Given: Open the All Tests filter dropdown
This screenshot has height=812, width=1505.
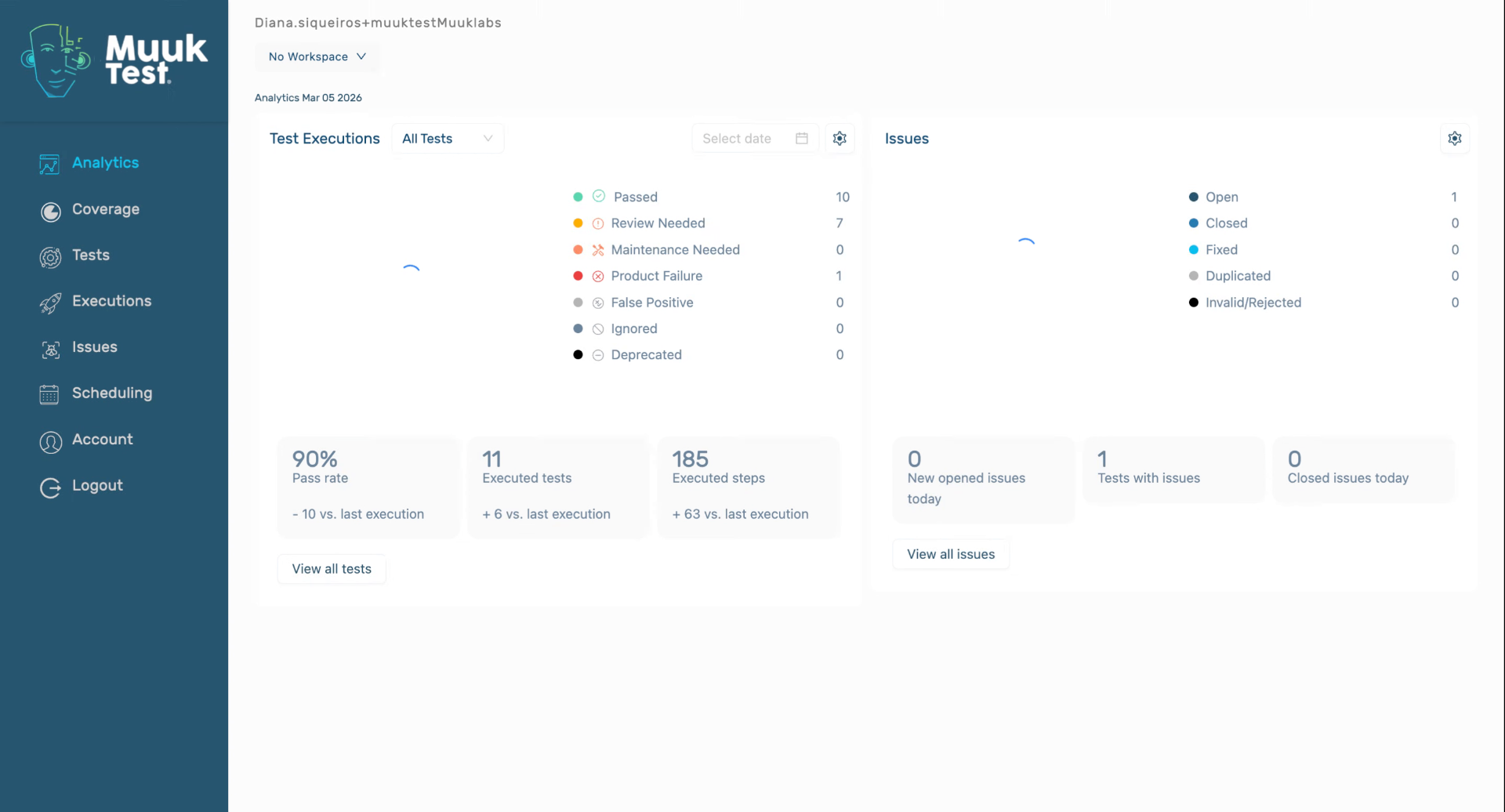Looking at the screenshot, I should 447,138.
